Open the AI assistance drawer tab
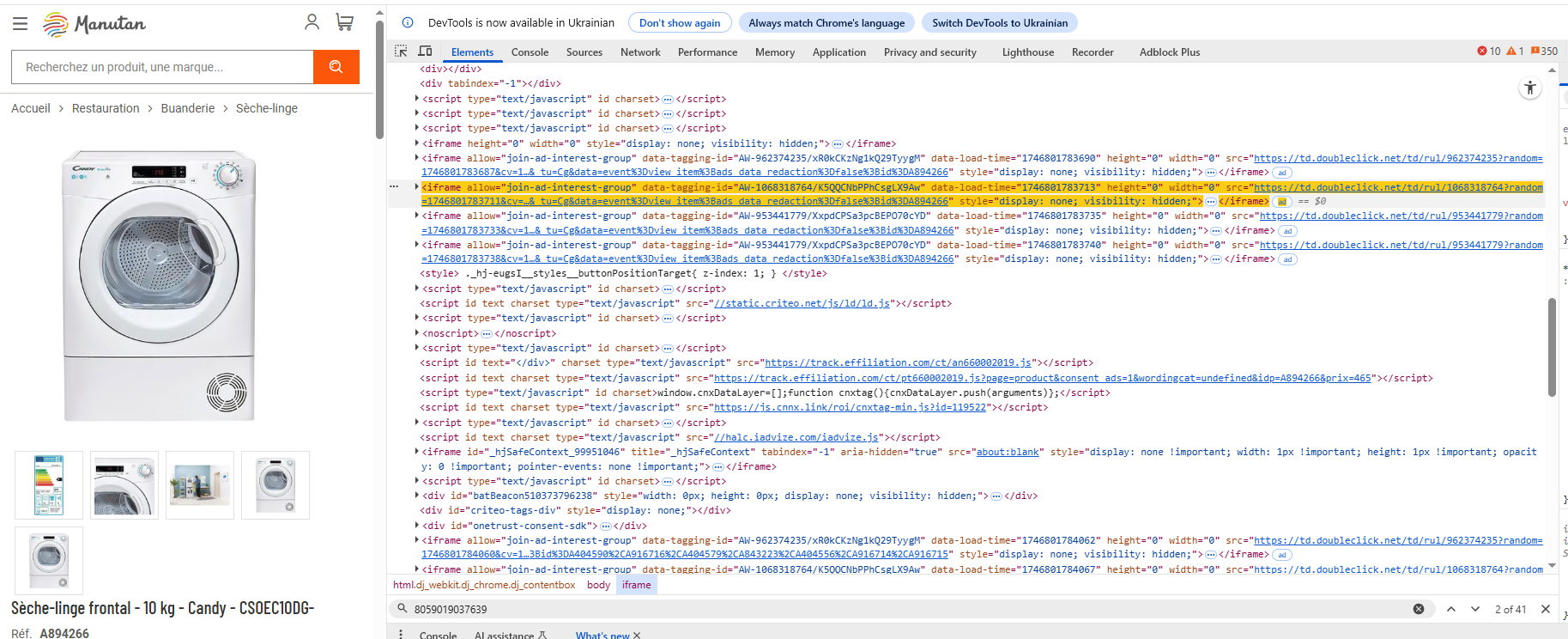The width and height of the screenshot is (1568, 639). (511, 636)
